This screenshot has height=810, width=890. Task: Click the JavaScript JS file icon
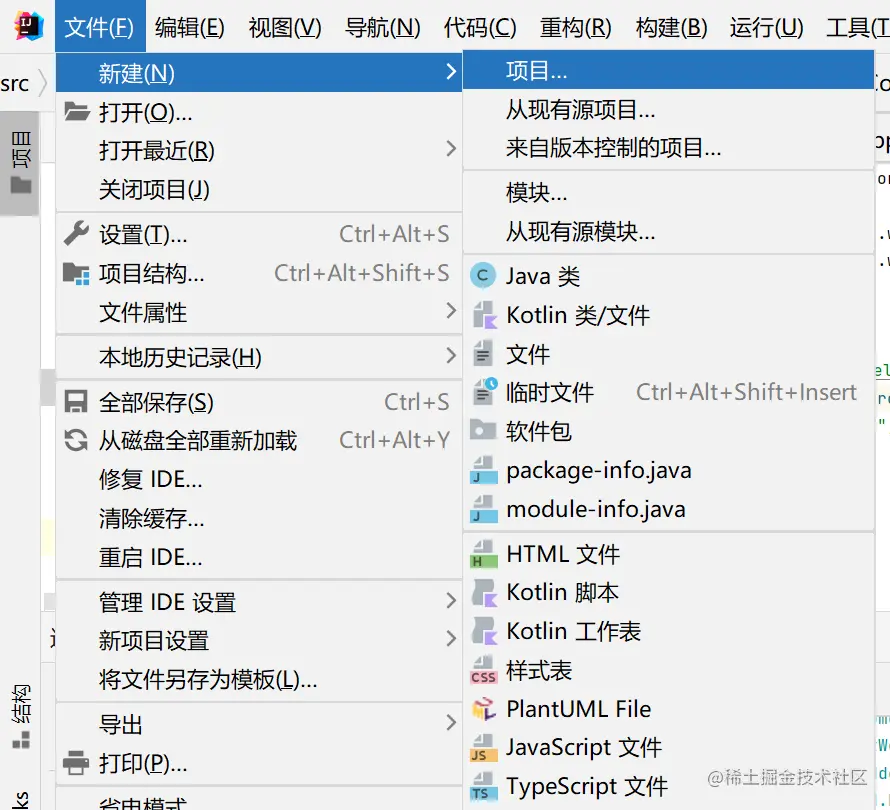coord(484,748)
